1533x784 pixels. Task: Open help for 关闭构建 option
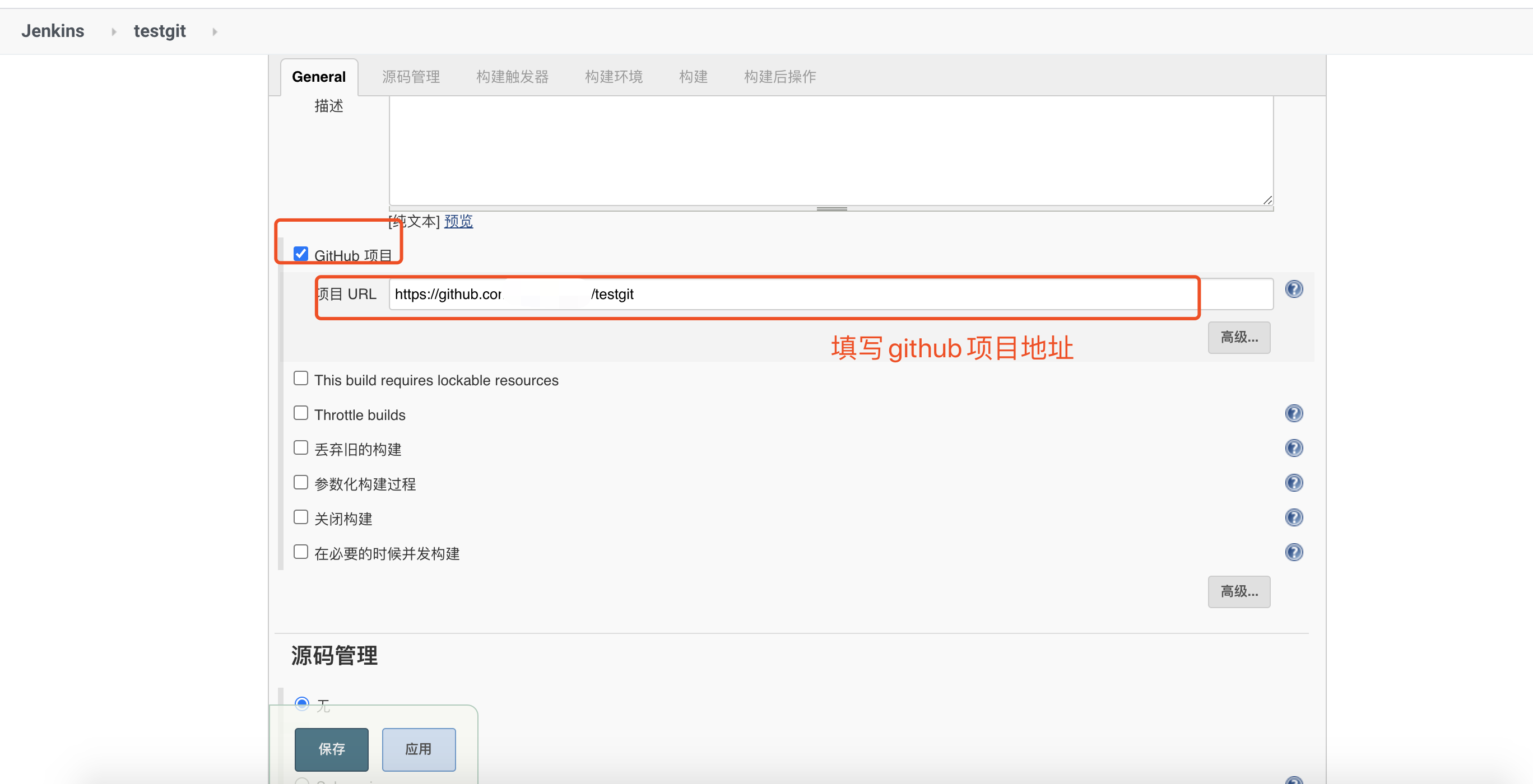[1293, 517]
